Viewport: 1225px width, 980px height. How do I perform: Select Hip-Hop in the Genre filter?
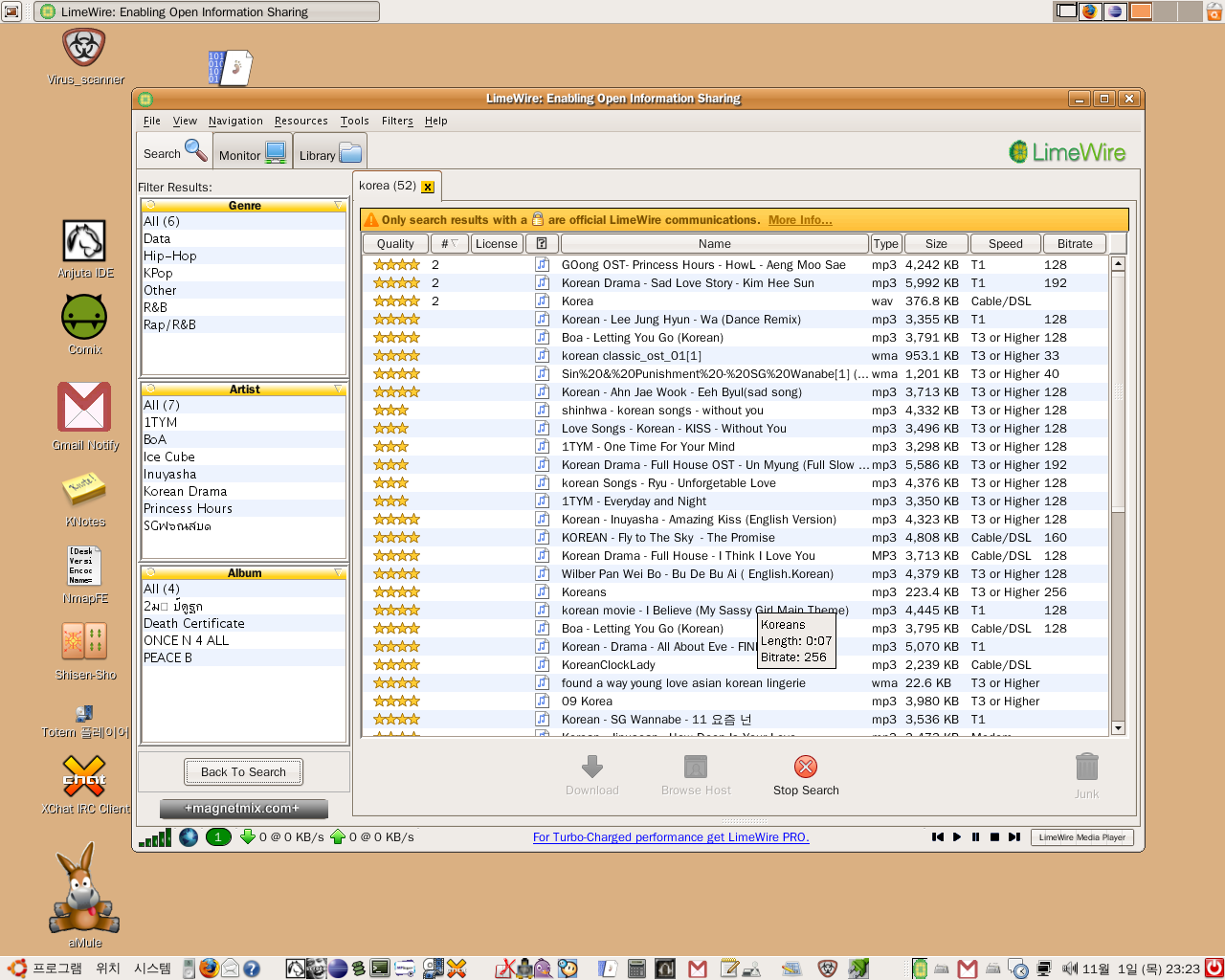243,256
